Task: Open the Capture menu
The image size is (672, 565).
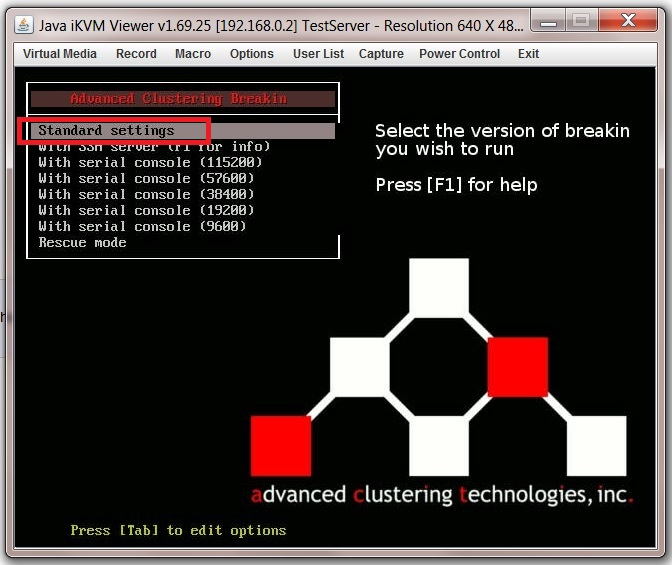Action: (381, 54)
